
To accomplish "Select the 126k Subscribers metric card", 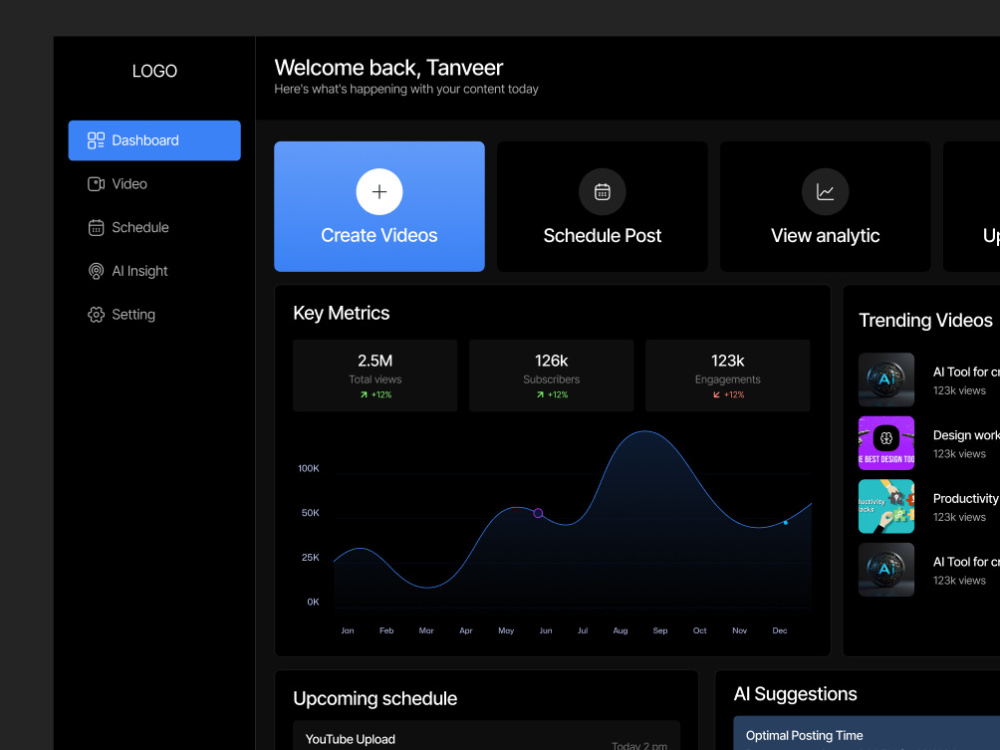I will 552,376.
